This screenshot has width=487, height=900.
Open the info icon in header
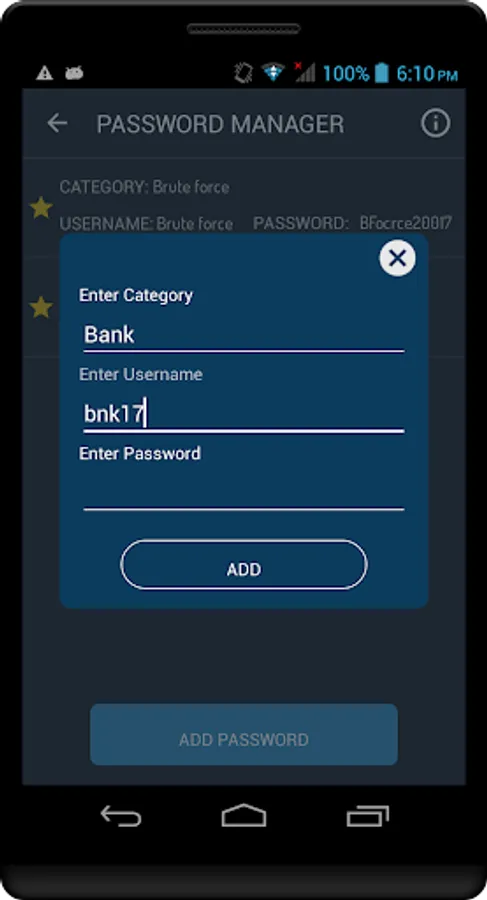(x=435, y=123)
